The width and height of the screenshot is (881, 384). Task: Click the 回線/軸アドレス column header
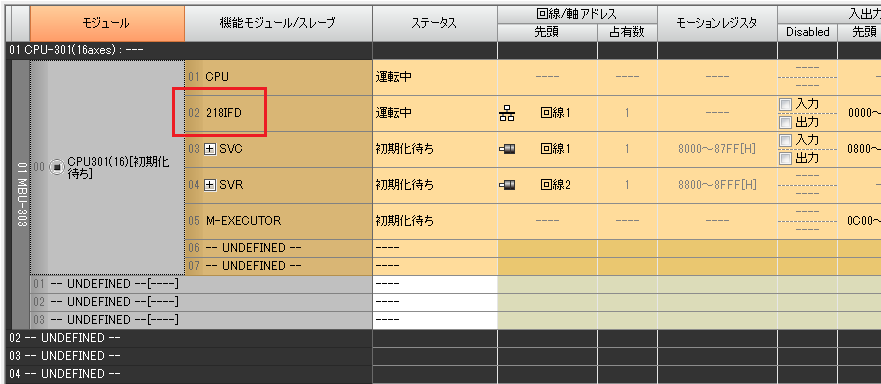577,15
